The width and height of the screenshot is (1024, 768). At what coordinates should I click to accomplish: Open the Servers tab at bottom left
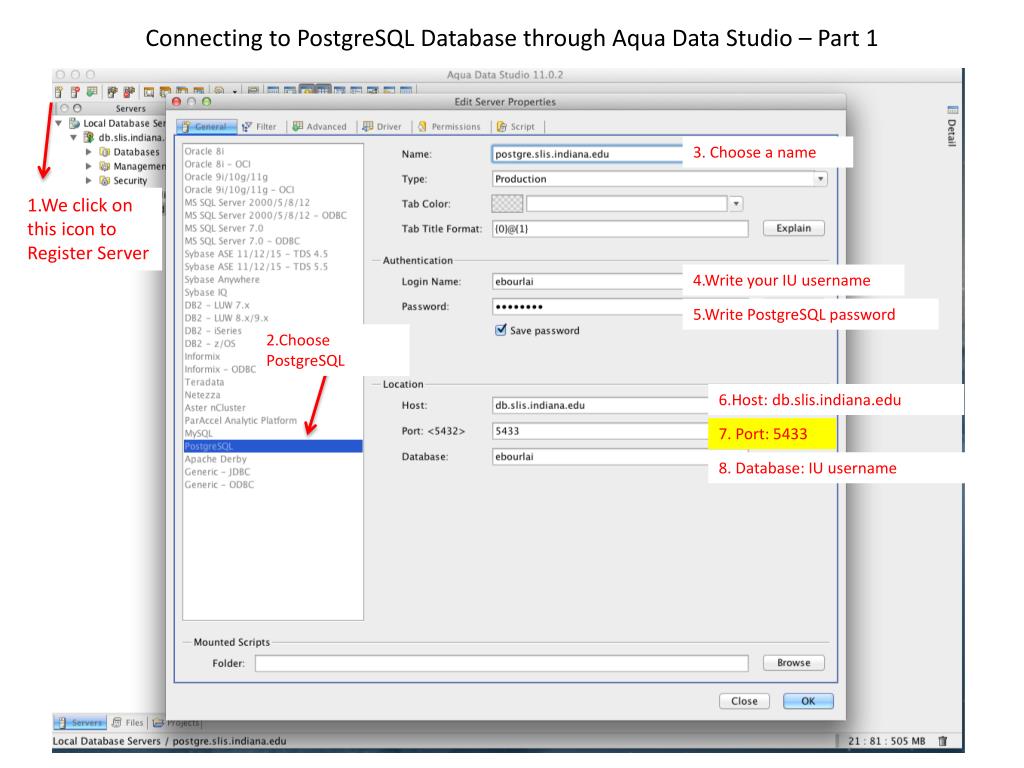point(79,722)
